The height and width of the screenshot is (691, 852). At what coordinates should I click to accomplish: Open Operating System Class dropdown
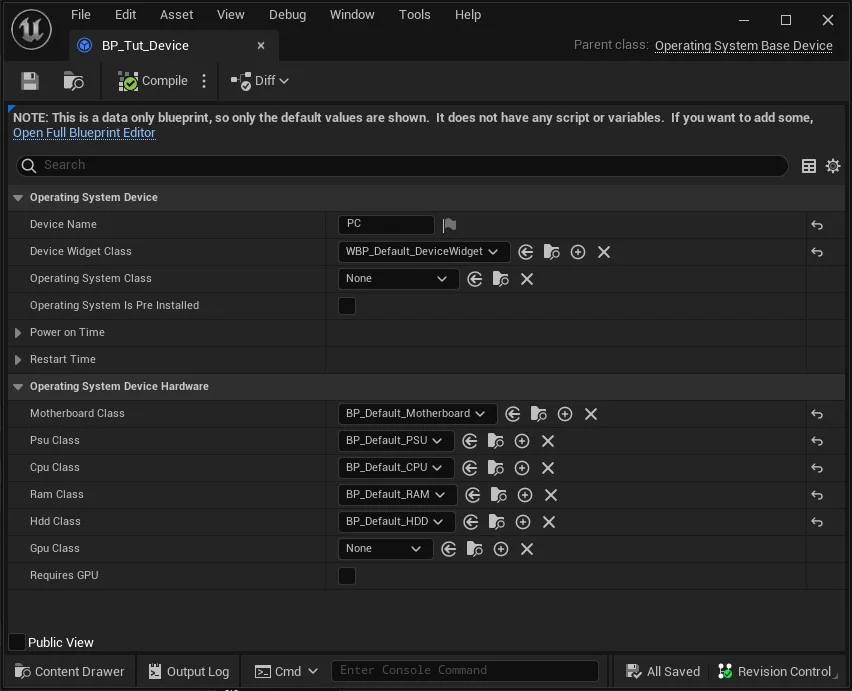click(398, 279)
